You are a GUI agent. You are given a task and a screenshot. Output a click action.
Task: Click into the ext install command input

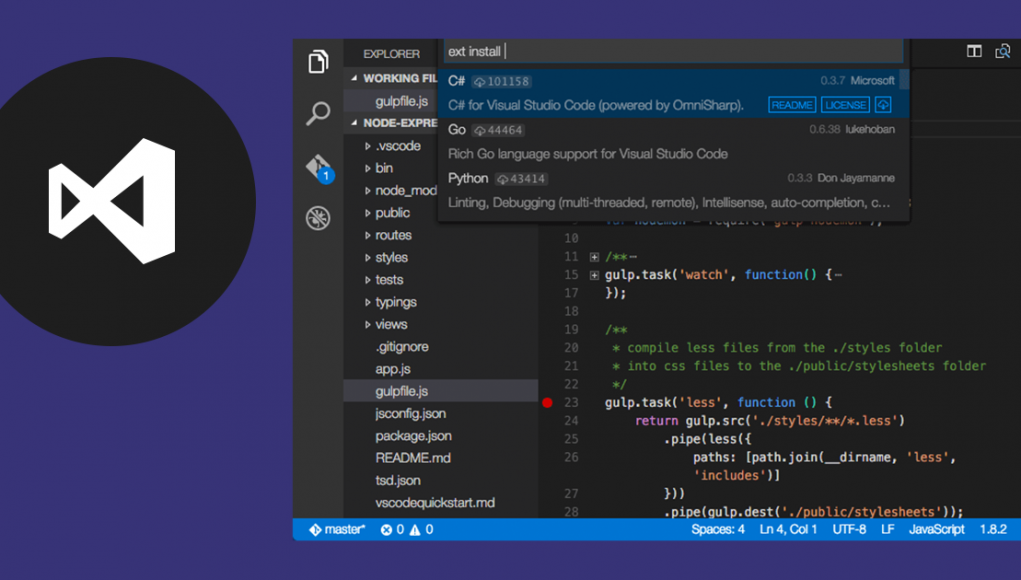(x=673, y=51)
